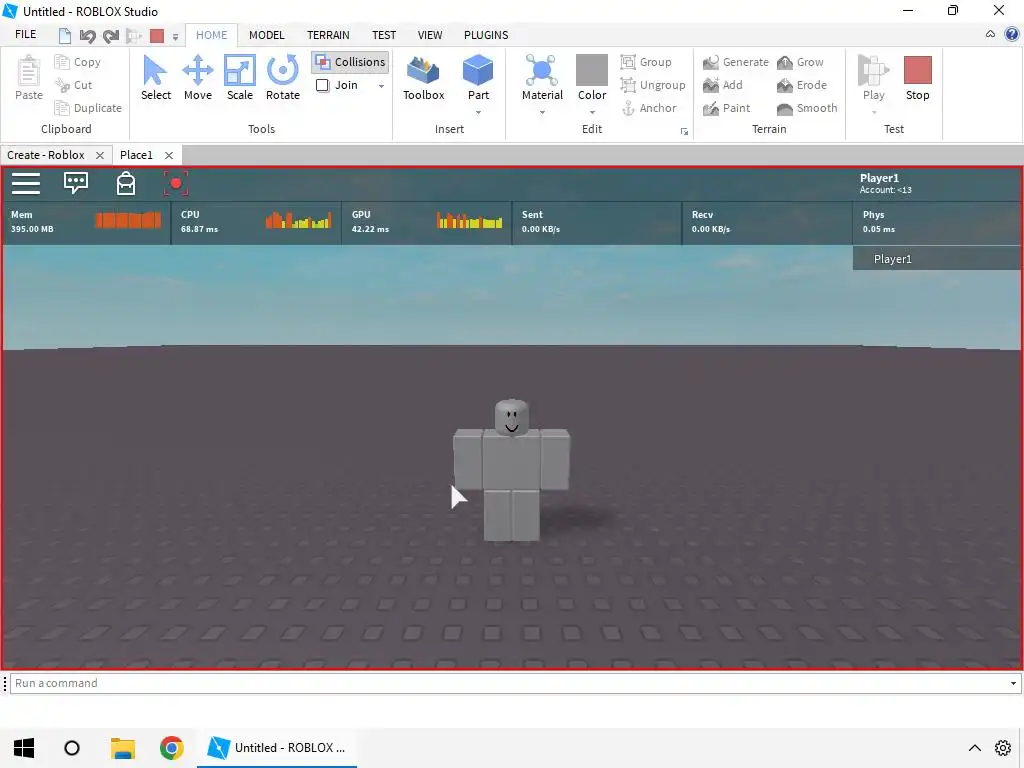1024x768 pixels.
Task: Select the terrain Paint tool
Action: pos(726,108)
